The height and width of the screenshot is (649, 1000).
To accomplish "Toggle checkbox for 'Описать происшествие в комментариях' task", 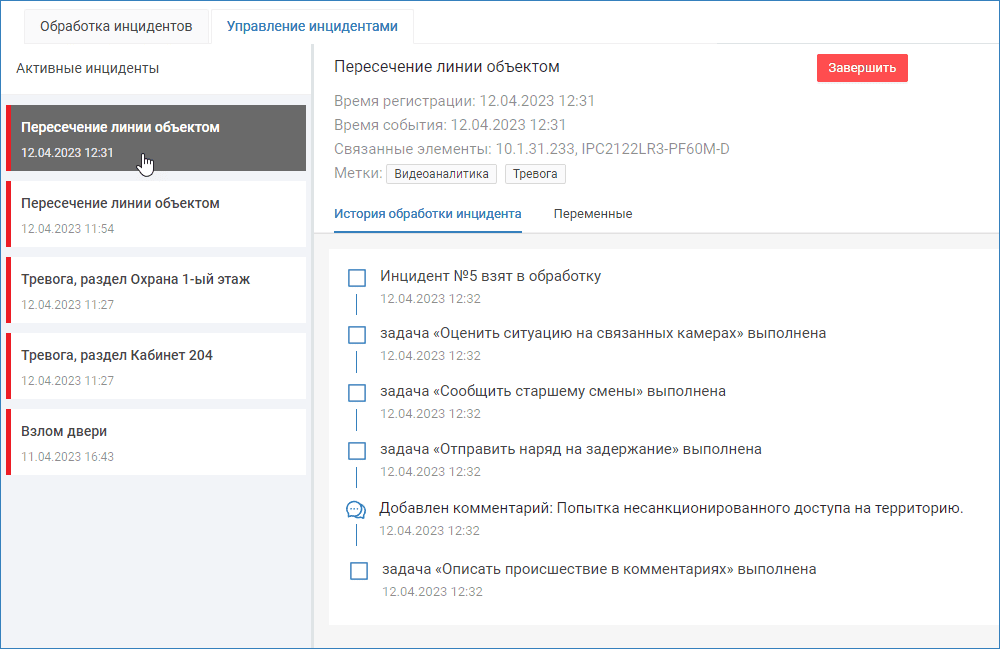I will coord(359,570).
